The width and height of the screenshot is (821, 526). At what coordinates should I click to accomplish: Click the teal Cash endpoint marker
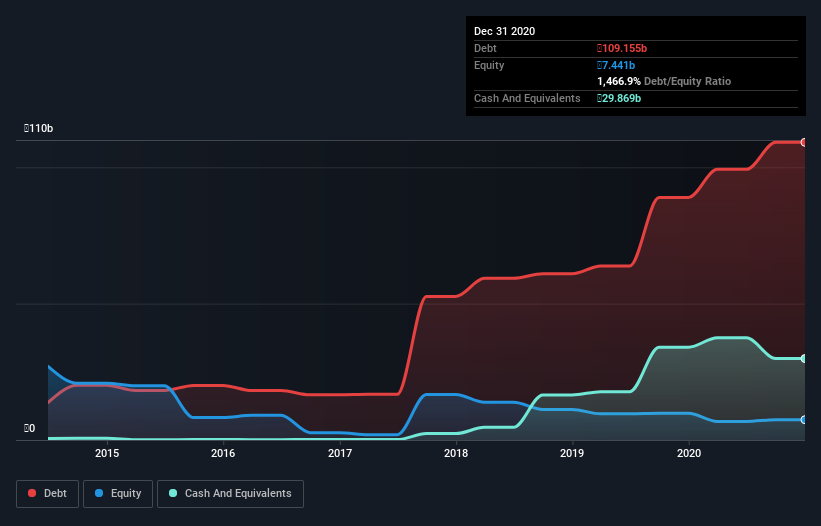tap(804, 359)
